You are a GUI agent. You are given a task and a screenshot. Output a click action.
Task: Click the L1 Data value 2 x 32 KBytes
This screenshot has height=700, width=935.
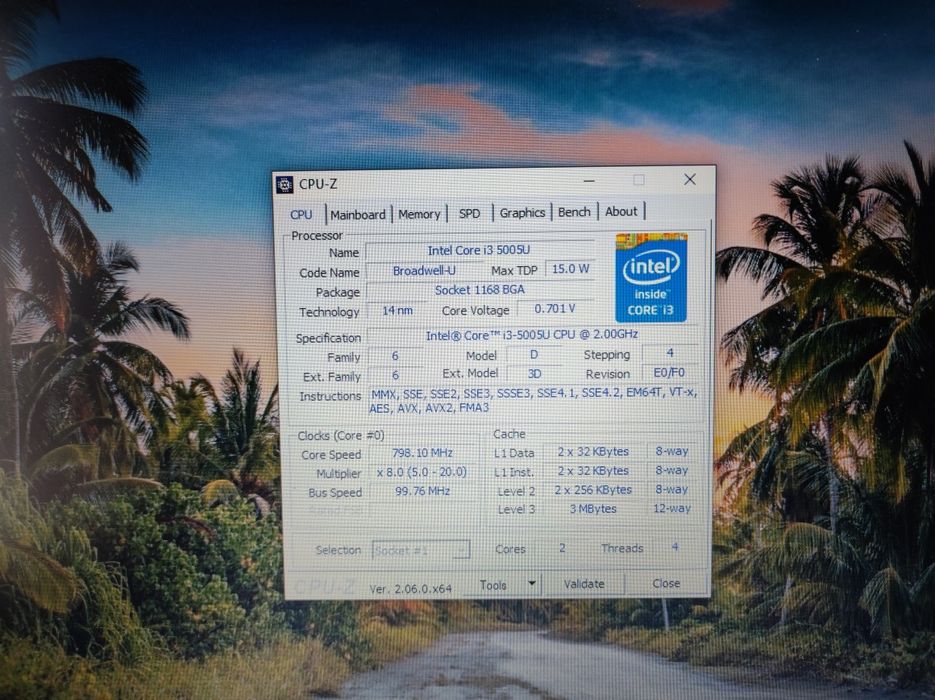click(593, 452)
